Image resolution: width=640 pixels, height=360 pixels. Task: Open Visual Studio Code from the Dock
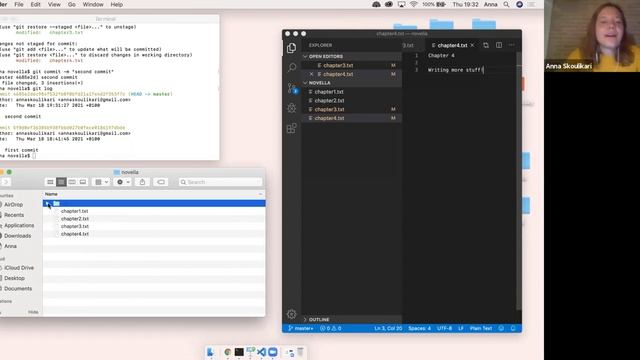pyautogui.click(x=262, y=352)
